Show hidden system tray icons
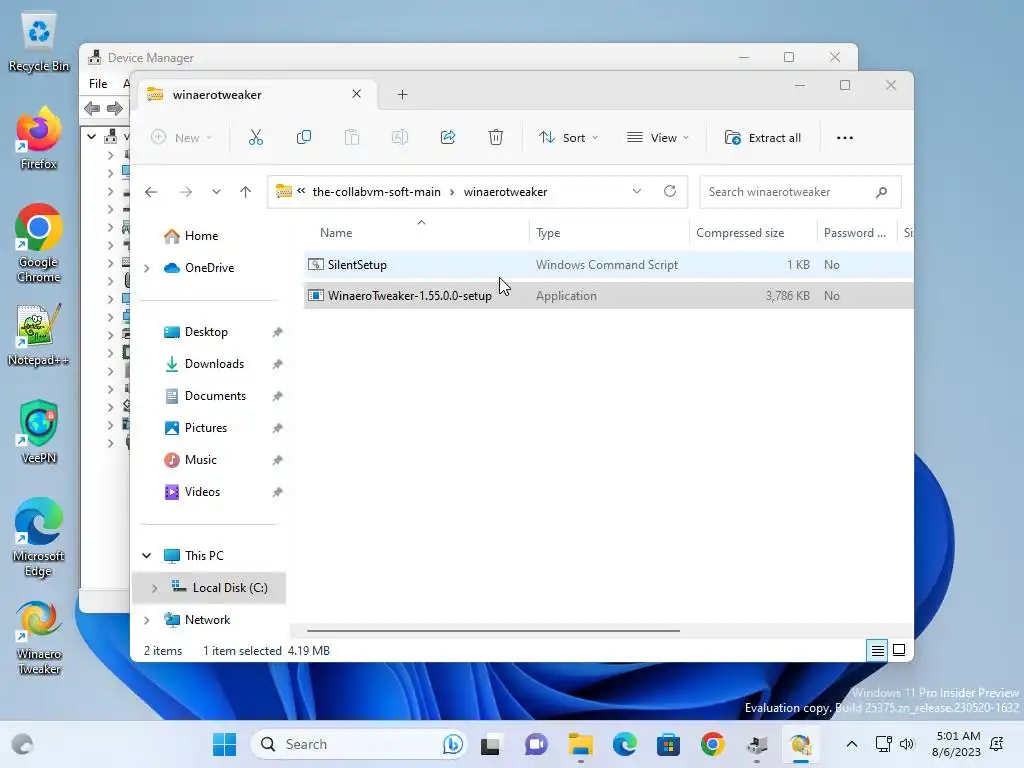Image resolution: width=1024 pixels, height=768 pixels. tap(852, 744)
